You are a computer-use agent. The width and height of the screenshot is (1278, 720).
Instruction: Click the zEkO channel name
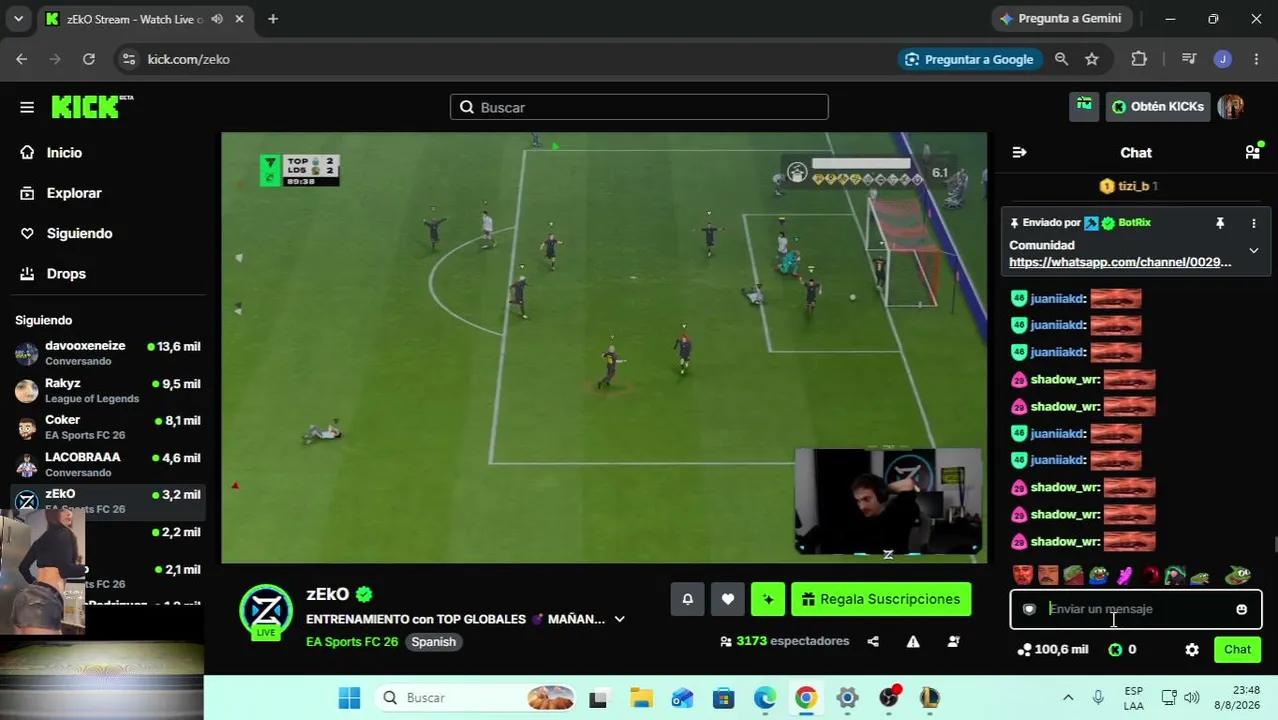(x=327, y=594)
